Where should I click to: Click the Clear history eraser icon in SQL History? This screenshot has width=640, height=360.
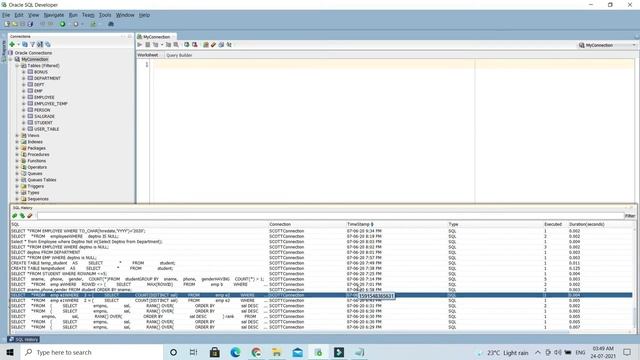coord(30,216)
